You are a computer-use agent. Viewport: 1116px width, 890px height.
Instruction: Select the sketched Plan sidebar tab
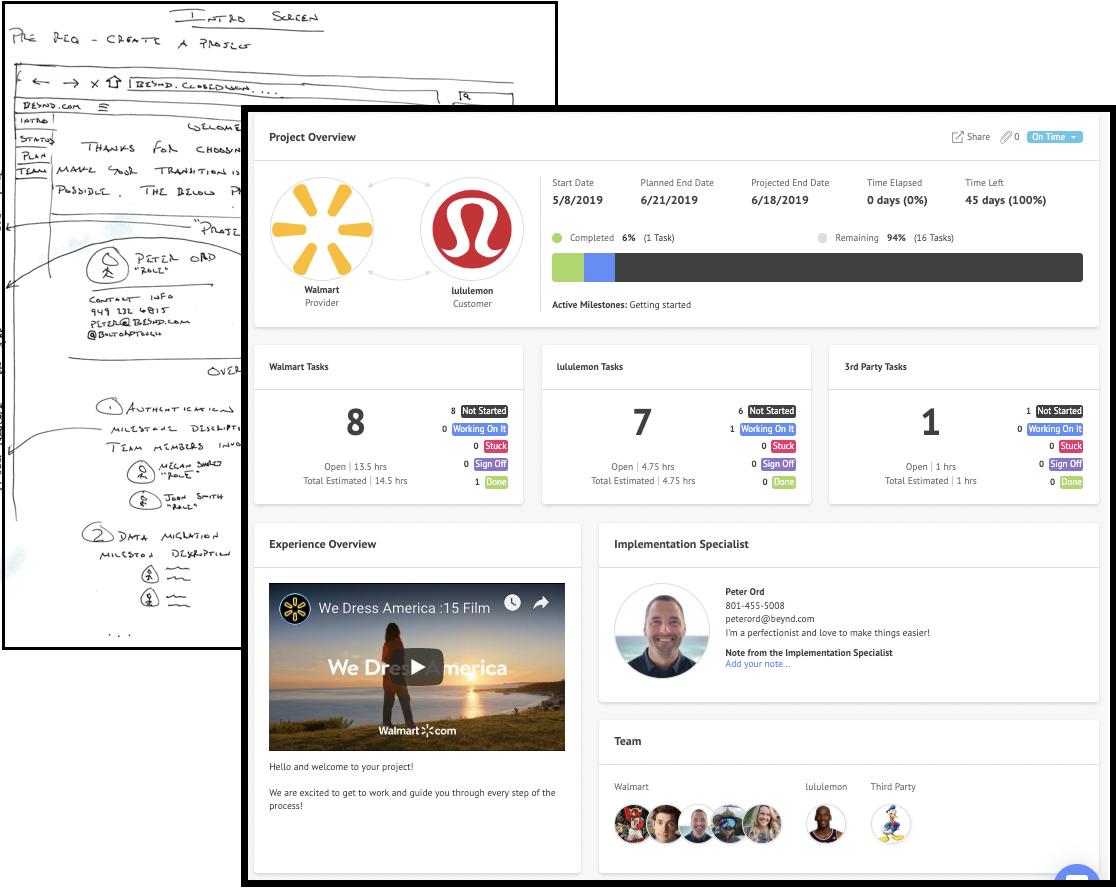tap(33, 156)
